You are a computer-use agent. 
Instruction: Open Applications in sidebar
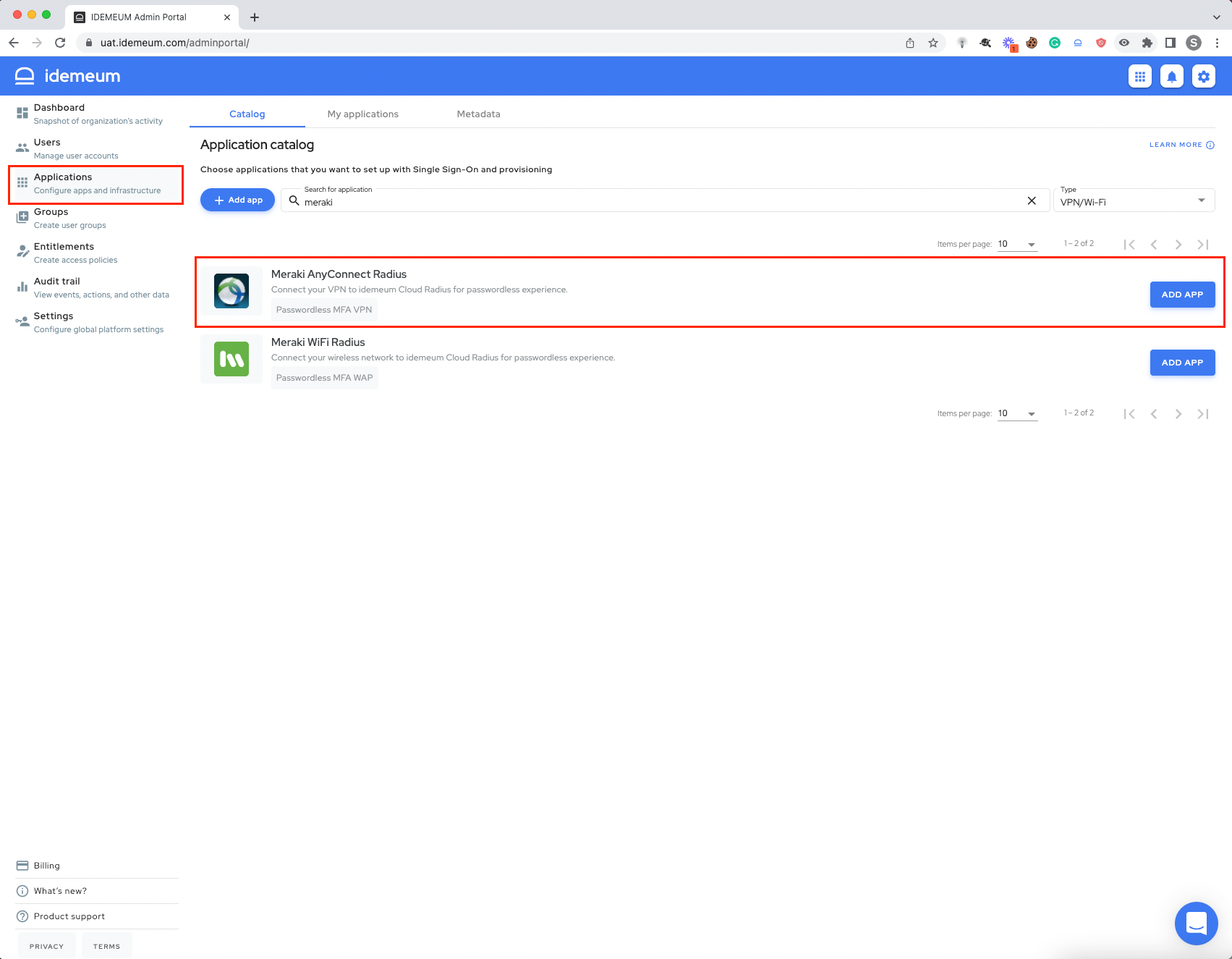pyautogui.click(x=95, y=183)
